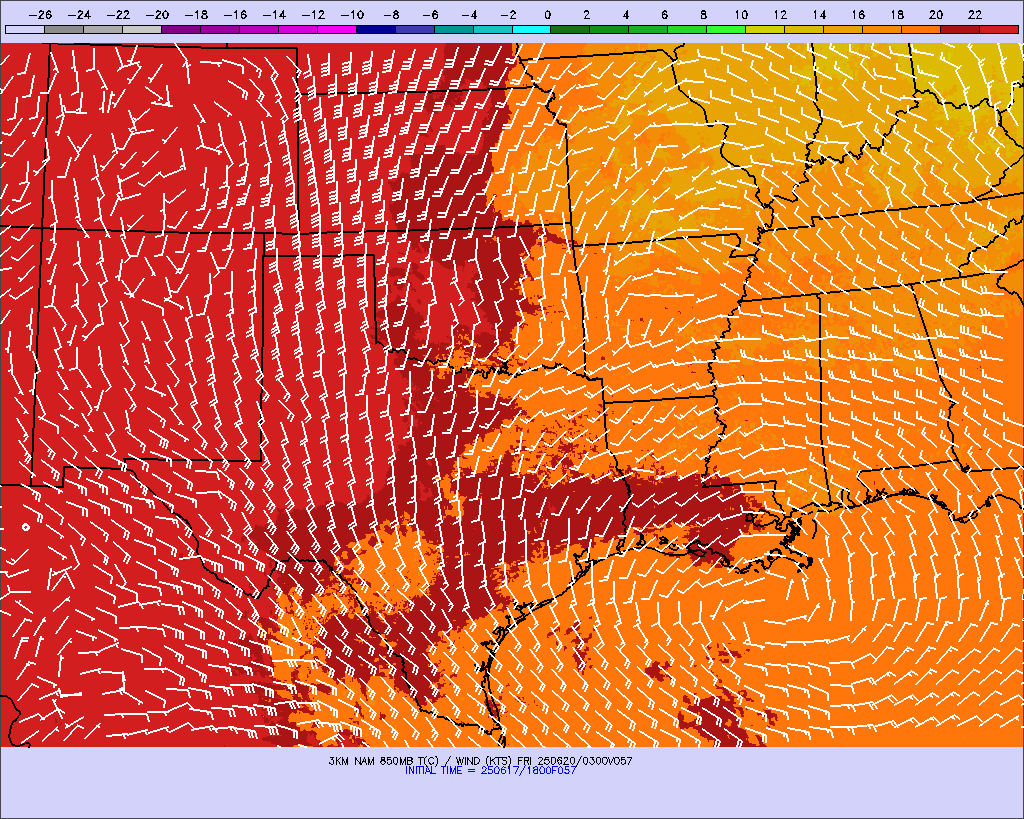Click the lavender swatch left of -26
This screenshot has width=1024, height=819.
(25, 29)
